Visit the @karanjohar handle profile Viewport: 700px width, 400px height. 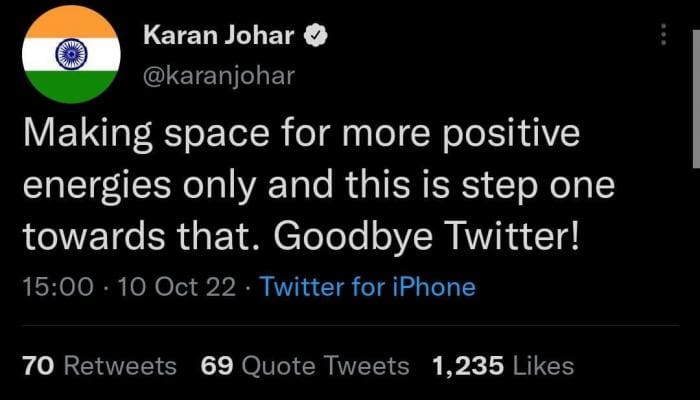pos(219,75)
